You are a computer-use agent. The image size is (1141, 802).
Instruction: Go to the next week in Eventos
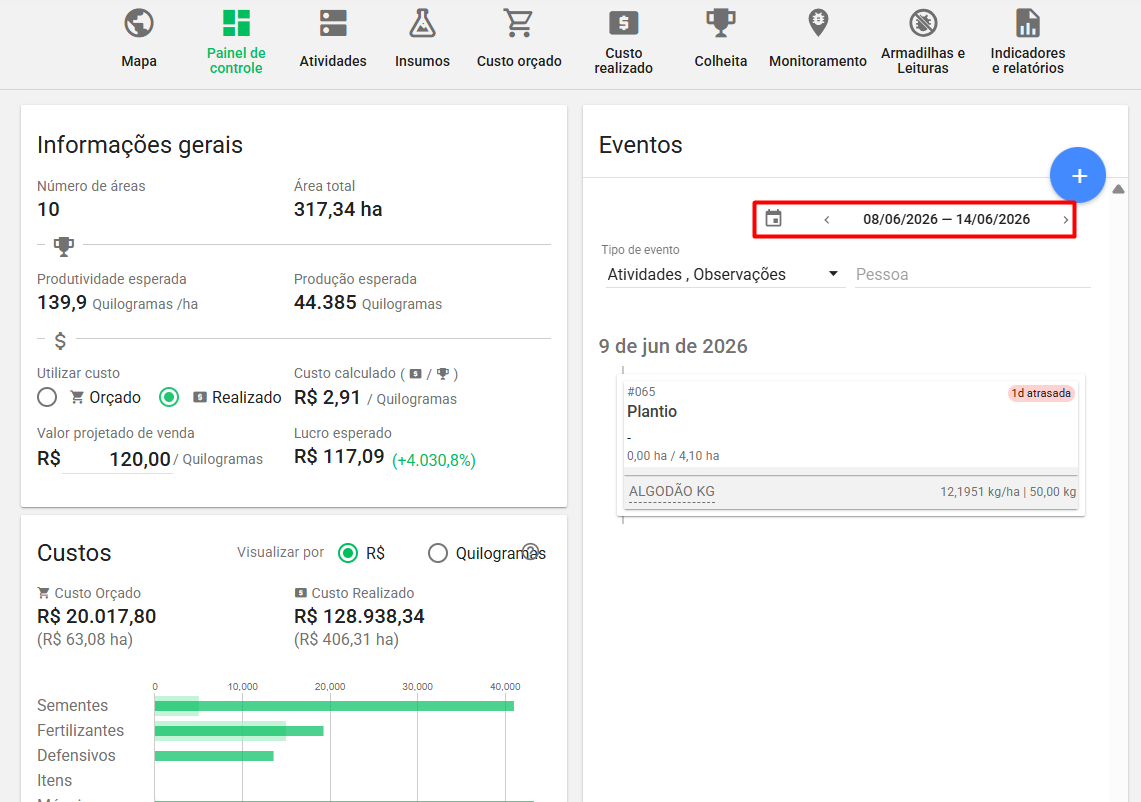tap(1065, 220)
